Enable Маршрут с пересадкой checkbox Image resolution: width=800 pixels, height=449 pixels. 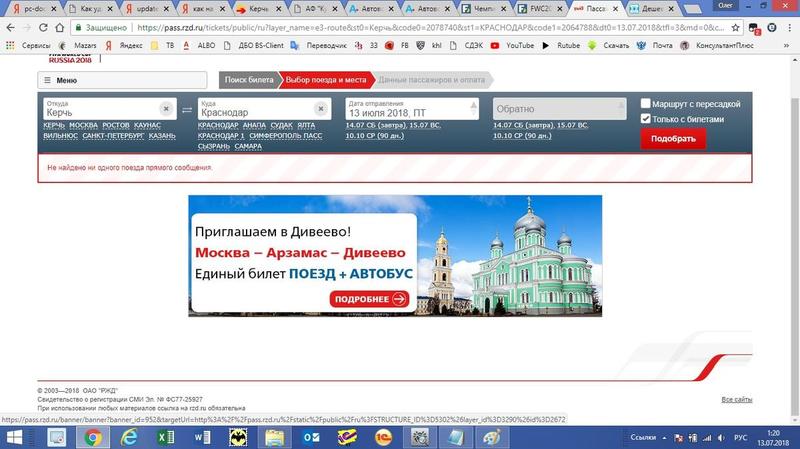[645, 104]
